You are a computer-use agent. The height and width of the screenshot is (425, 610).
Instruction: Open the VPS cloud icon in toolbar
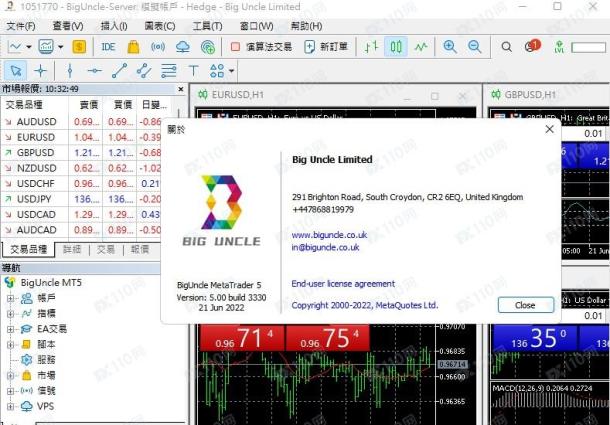tap(183, 47)
